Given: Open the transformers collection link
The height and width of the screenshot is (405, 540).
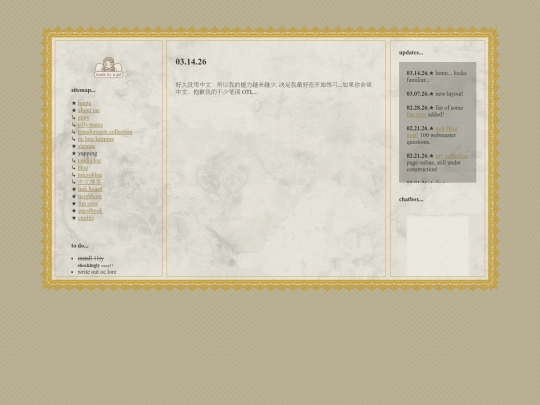Looking at the screenshot, I should 105,132.
